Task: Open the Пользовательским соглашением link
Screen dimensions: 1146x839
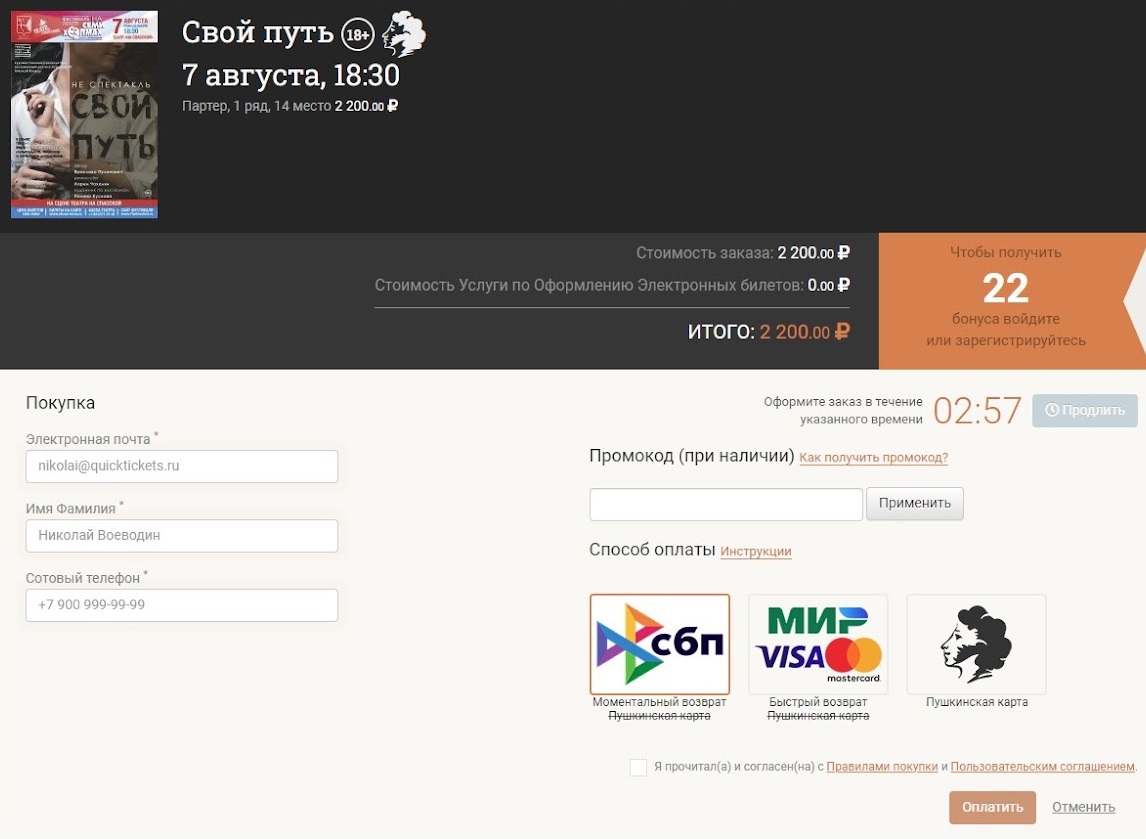Action: pyautogui.click(x=1042, y=767)
